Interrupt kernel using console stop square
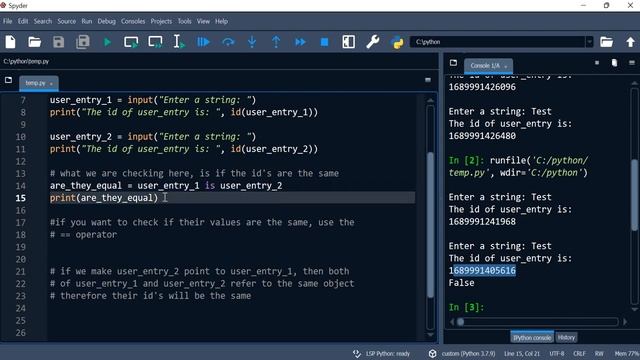Viewport: 640px width, 360px height. point(597,63)
